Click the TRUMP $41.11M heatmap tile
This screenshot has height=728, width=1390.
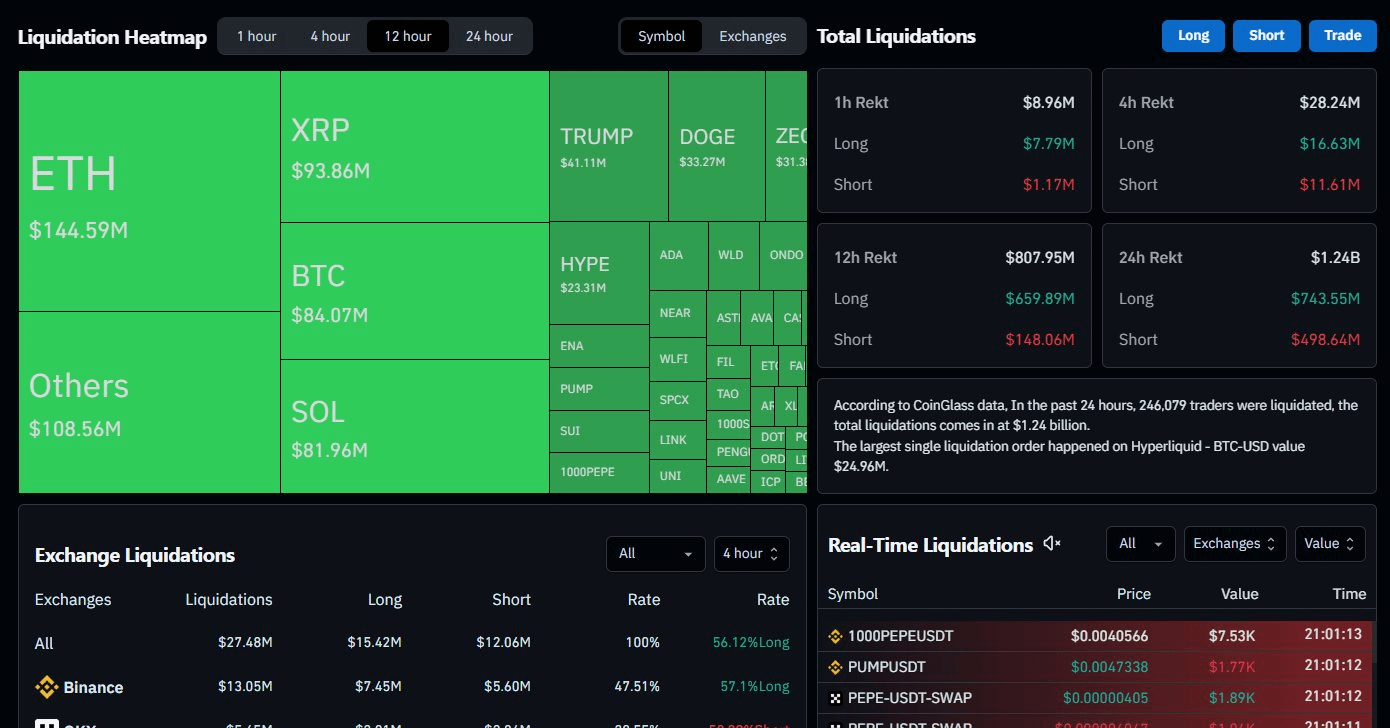click(609, 146)
